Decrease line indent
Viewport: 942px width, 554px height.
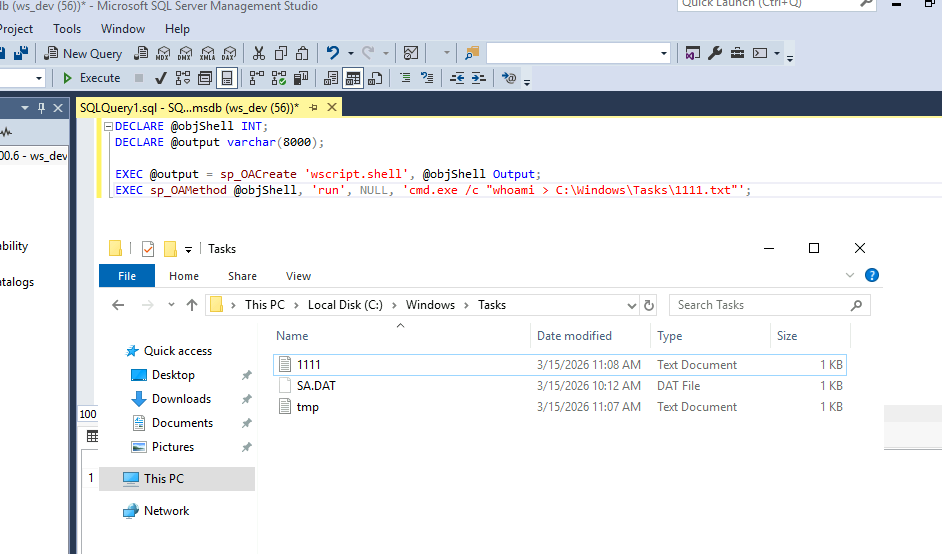pos(457,78)
